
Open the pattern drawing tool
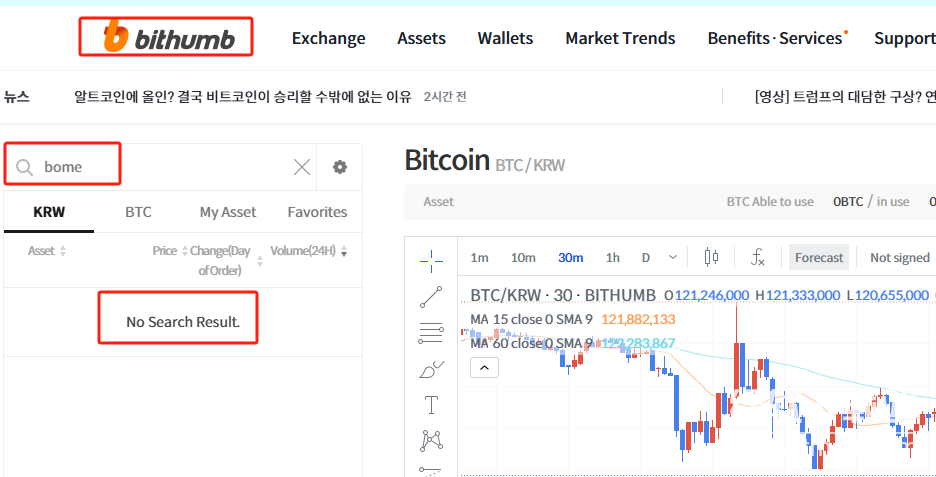[x=431, y=441]
